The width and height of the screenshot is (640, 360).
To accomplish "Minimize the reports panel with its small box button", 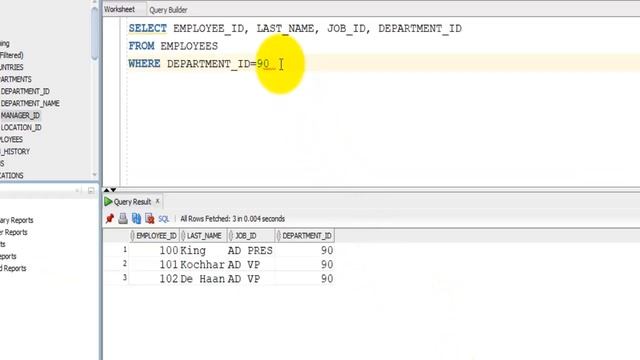I will [91, 191].
